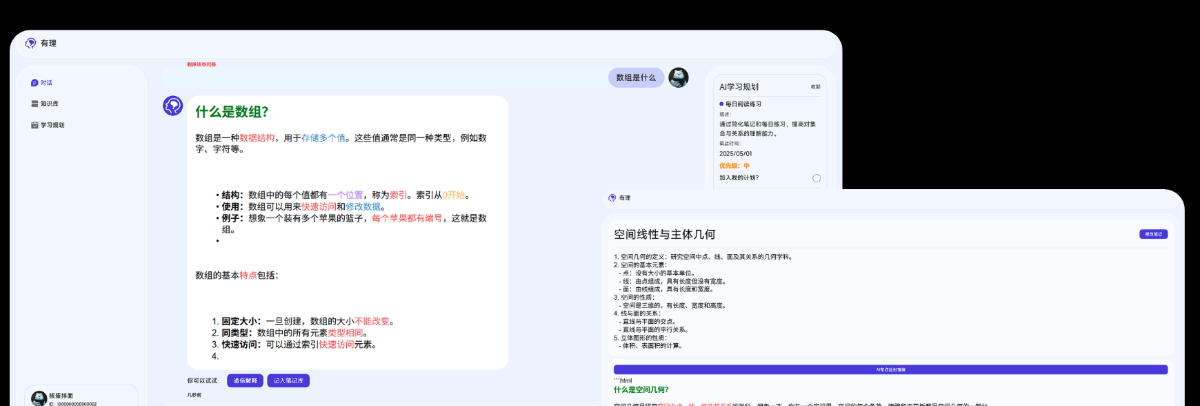Click the 2025/05/01 deadline date
Viewport: 1200px width, 406px height.
735,154
